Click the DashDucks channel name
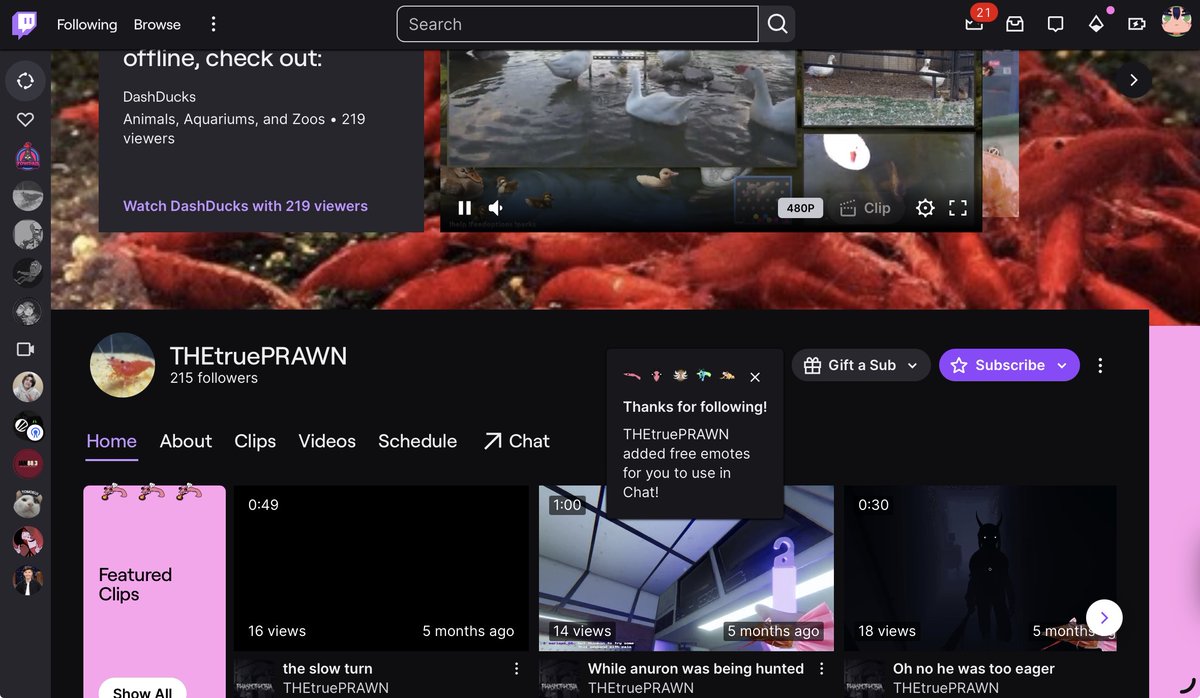1200x698 pixels. 159,97
